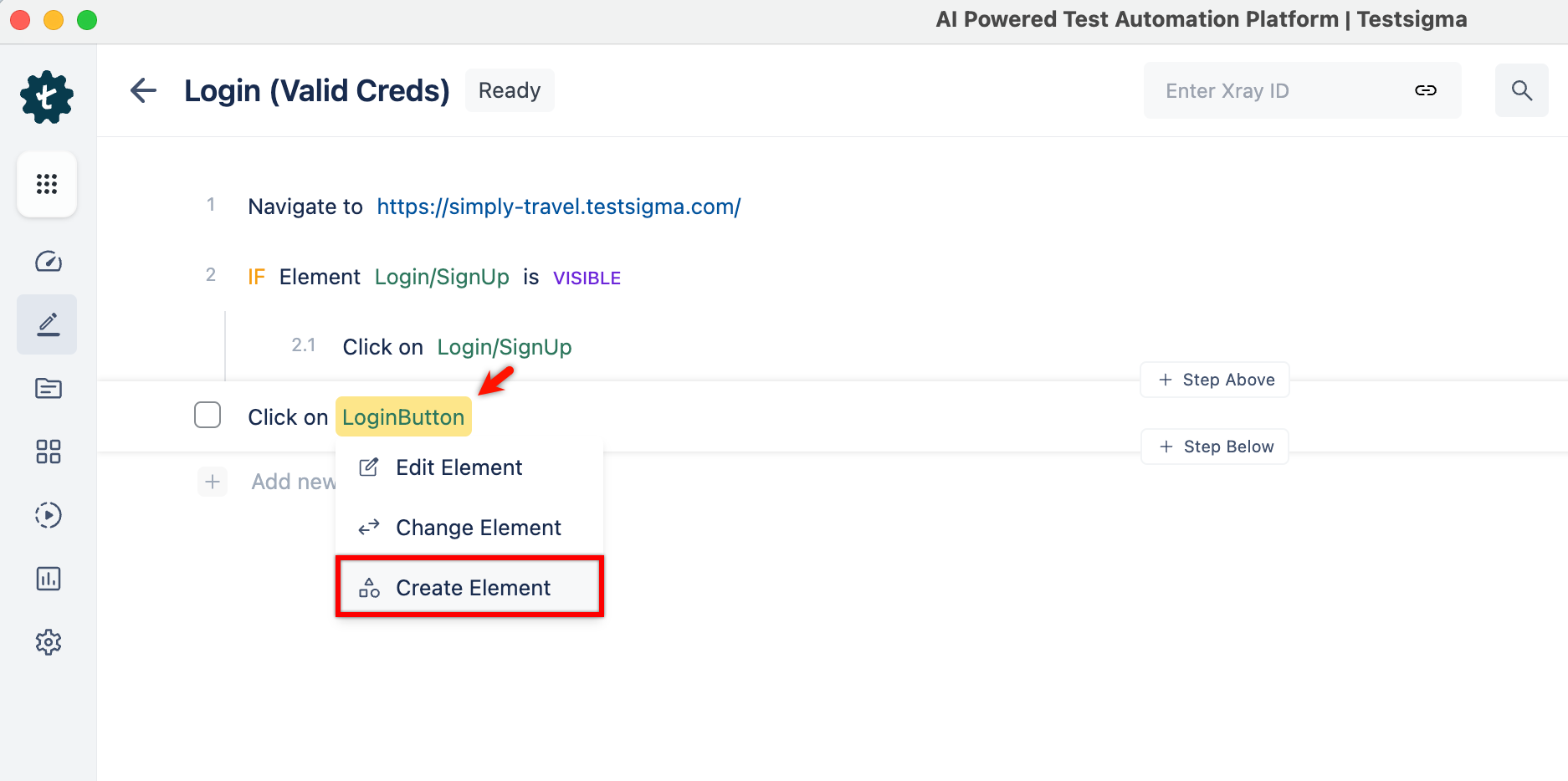Screen dimensions: 1568x781
Task: Click the search magnifier icon
Action: [1521, 90]
